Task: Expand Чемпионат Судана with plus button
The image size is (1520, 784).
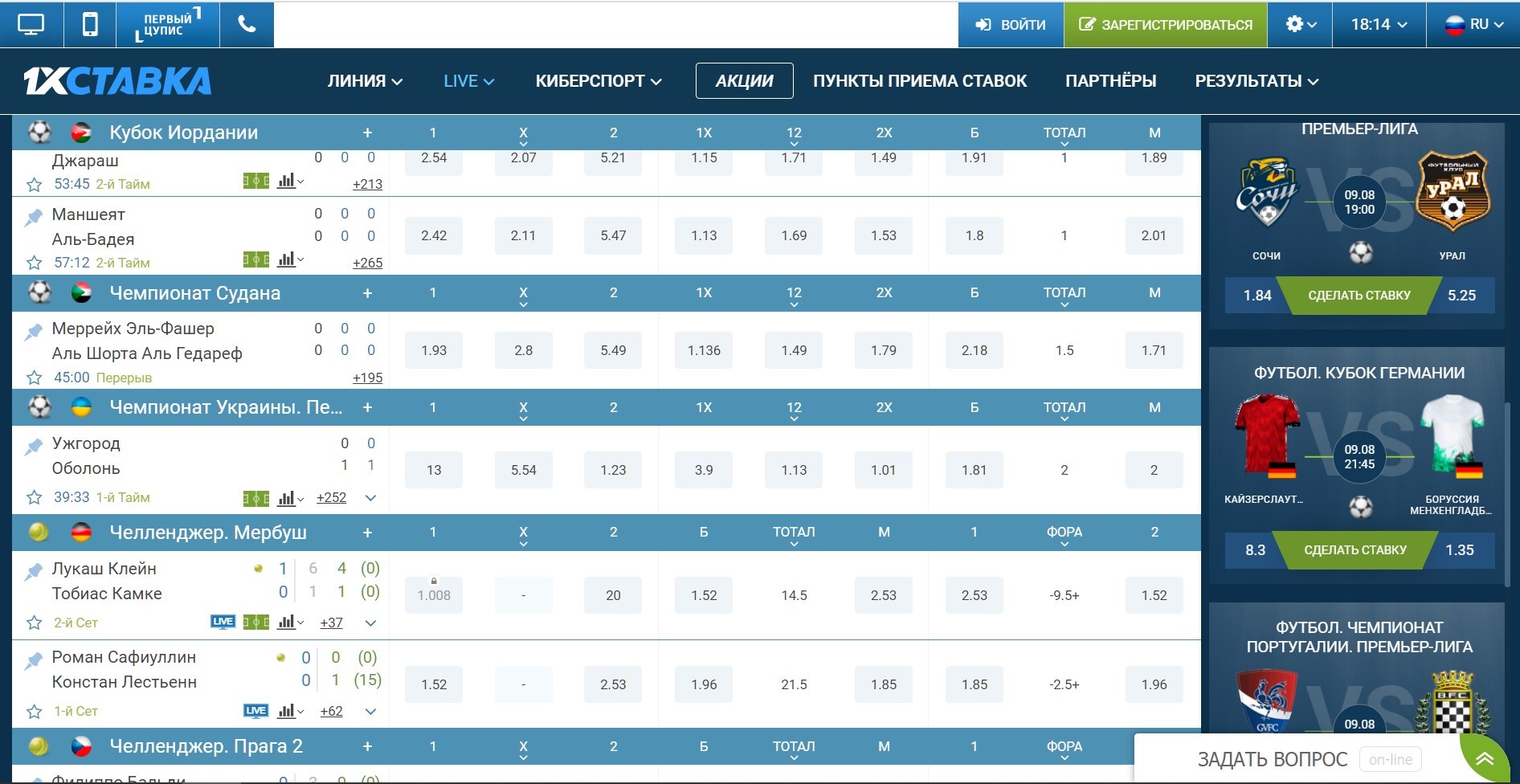Action: pyautogui.click(x=367, y=293)
